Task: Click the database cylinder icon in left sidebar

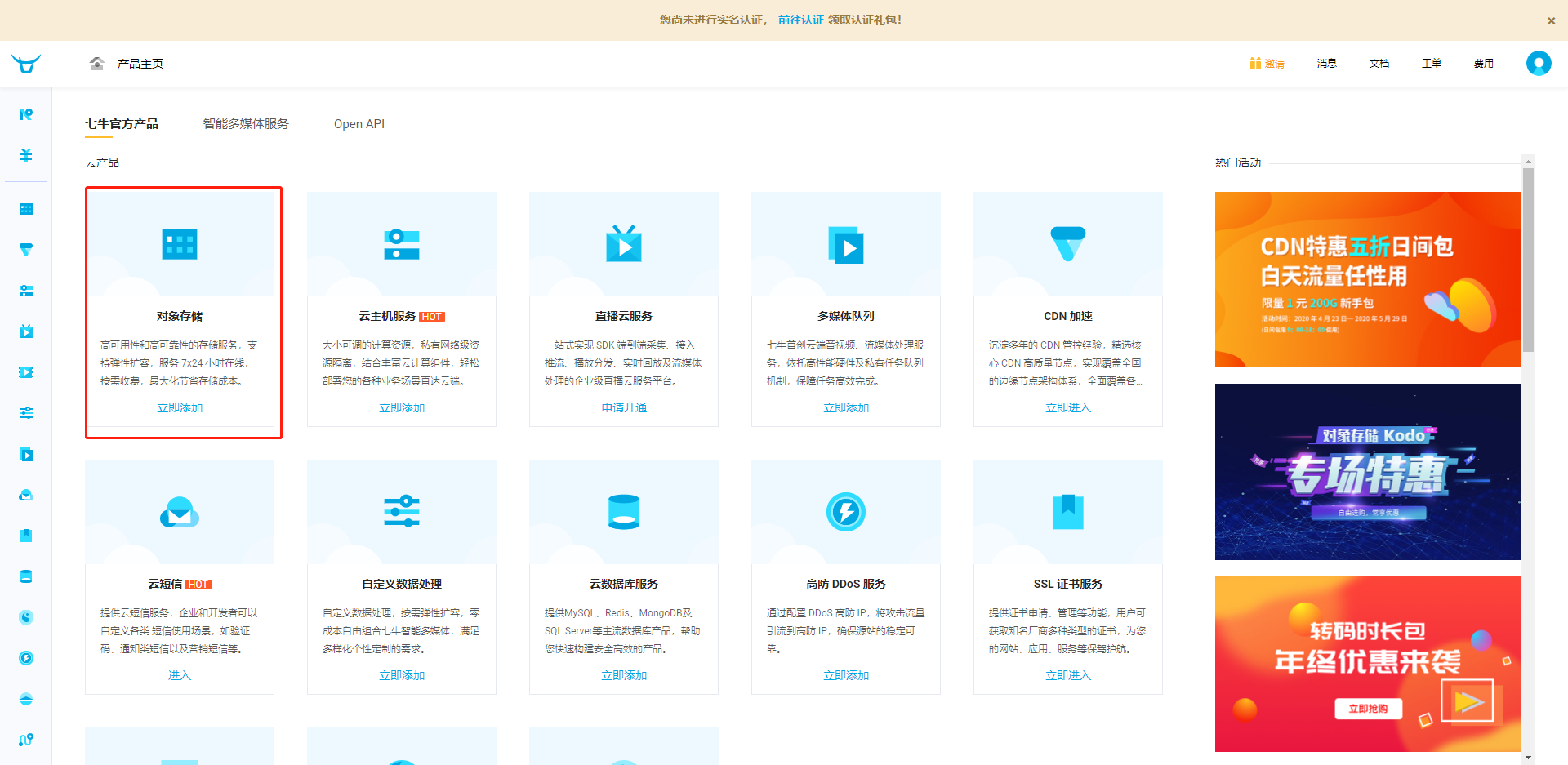Action: pos(26,576)
